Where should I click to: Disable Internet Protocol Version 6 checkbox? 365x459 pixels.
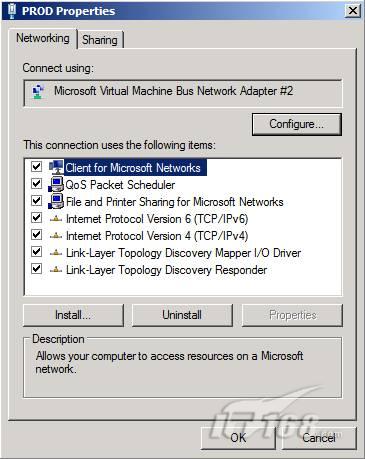[x=36, y=218]
